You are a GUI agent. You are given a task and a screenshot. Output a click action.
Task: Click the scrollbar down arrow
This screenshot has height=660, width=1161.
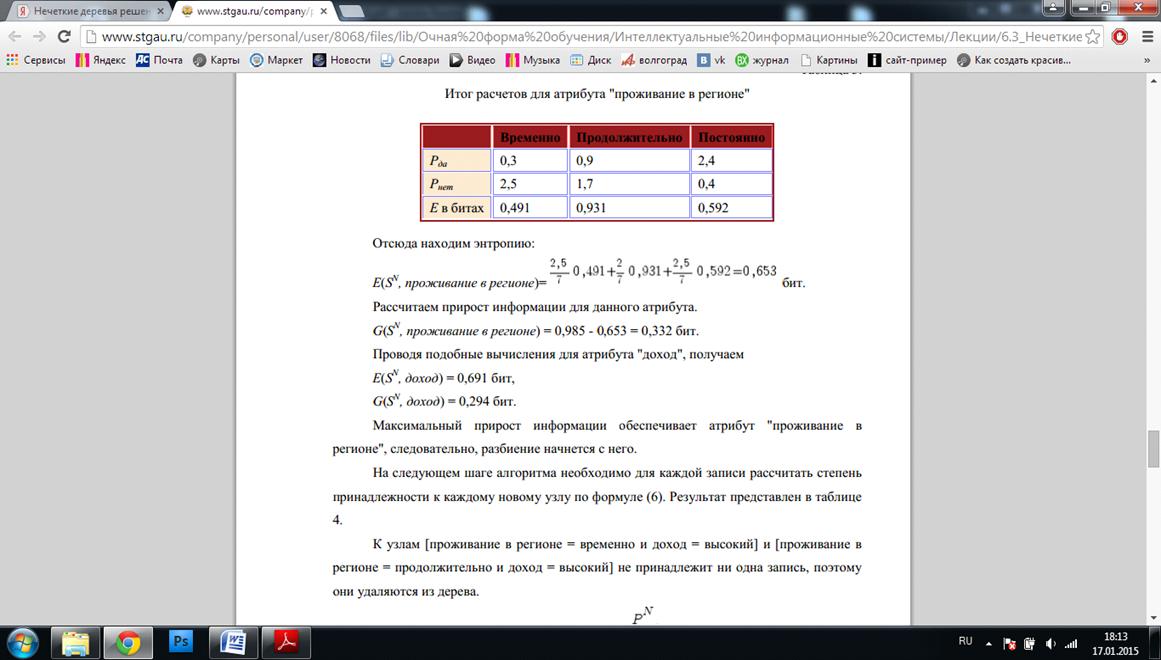tap(1153, 618)
